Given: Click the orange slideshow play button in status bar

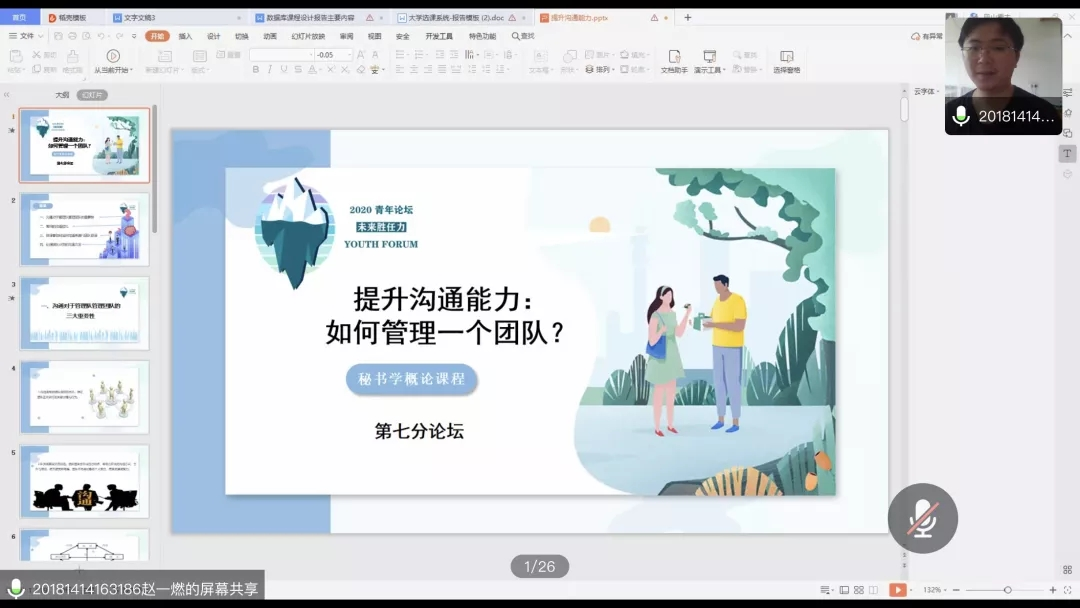Looking at the screenshot, I should coord(898,590).
